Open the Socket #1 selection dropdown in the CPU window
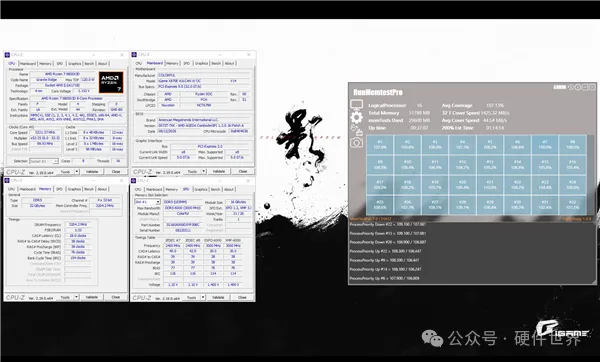This screenshot has width=600, height=362. (x=44, y=161)
